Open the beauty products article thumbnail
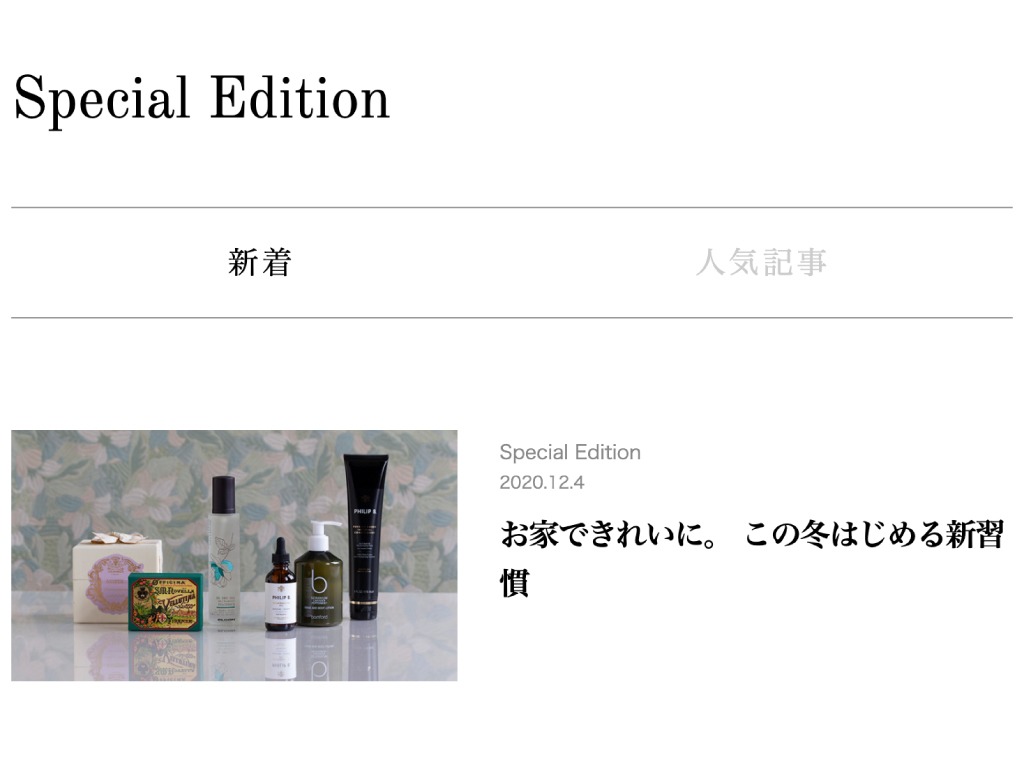 point(234,555)
